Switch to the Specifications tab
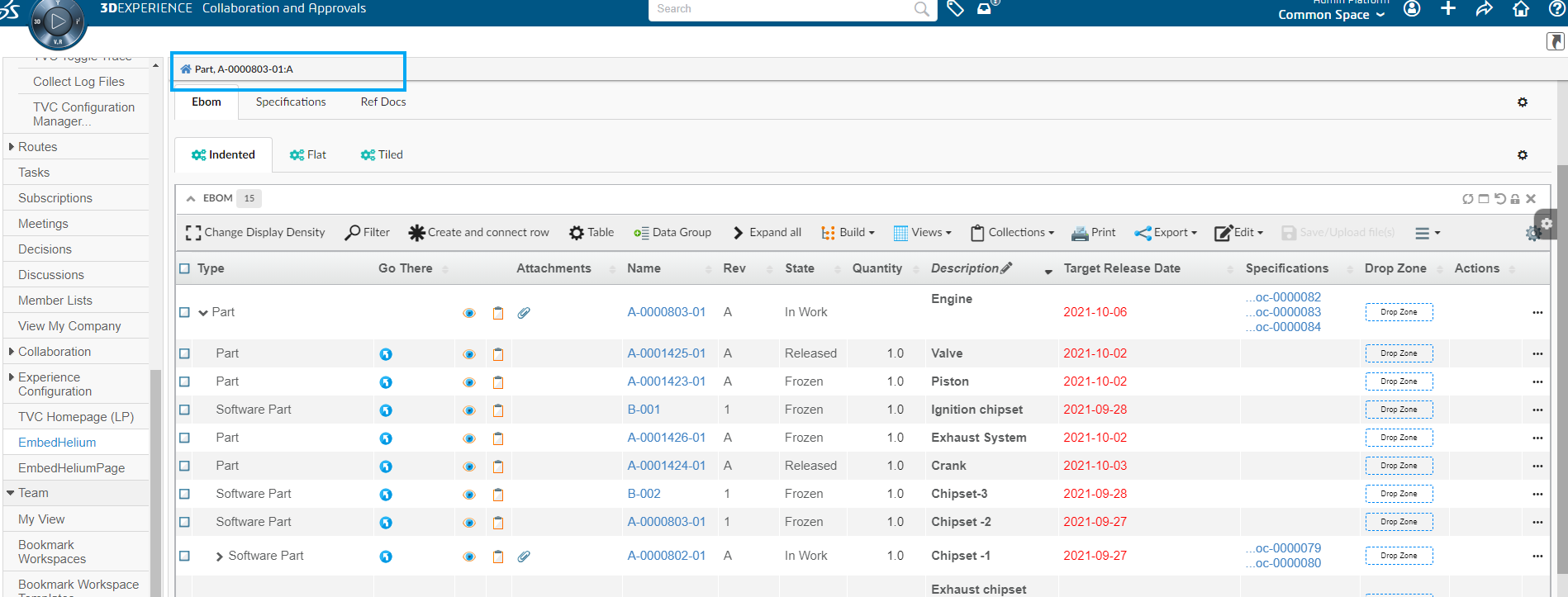 291,102
